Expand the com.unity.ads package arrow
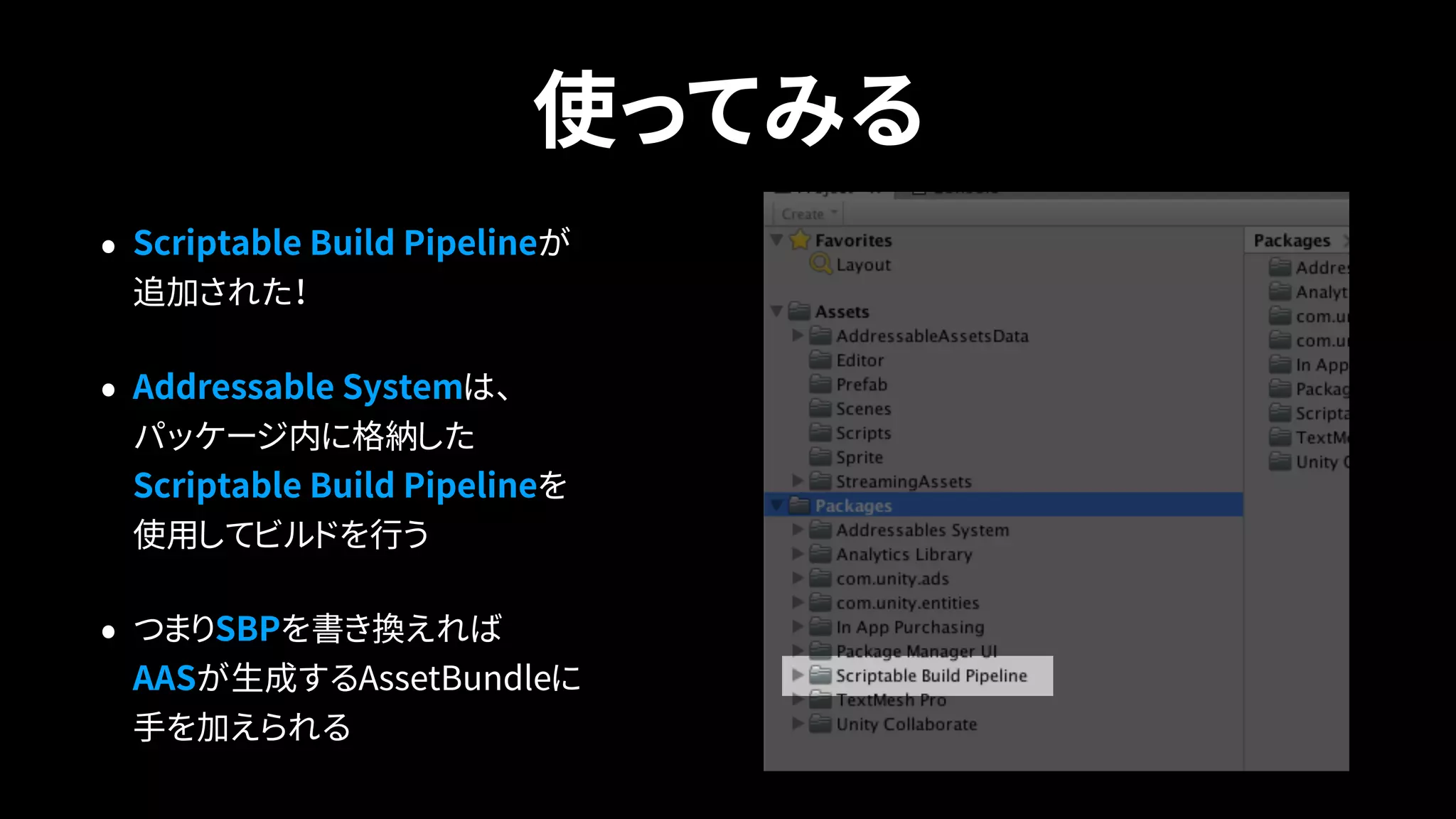1456x819 pixels. click(x=798, y=578)
